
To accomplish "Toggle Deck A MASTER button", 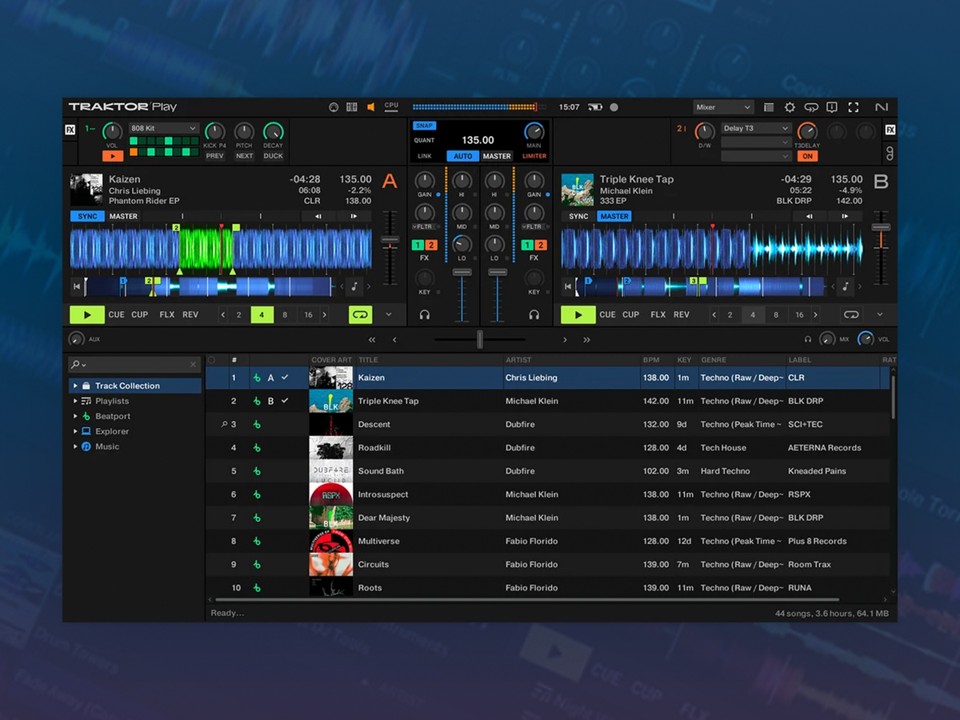I will pyautogui.click(x=123, y=216).
